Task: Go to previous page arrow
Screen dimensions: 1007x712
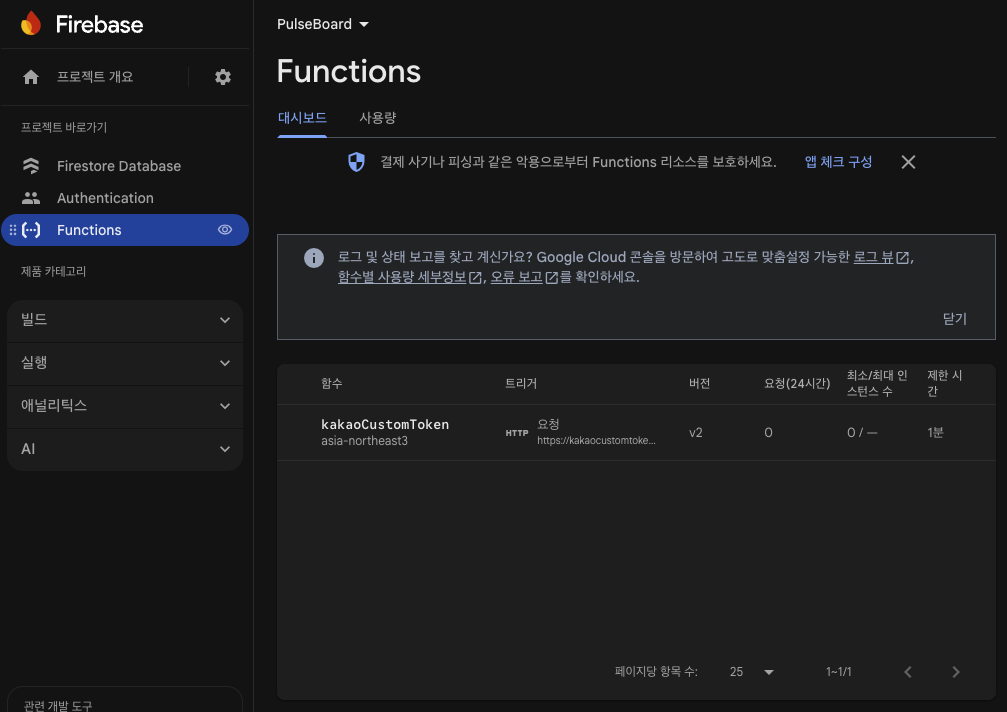Action: (x=907, y=672)
